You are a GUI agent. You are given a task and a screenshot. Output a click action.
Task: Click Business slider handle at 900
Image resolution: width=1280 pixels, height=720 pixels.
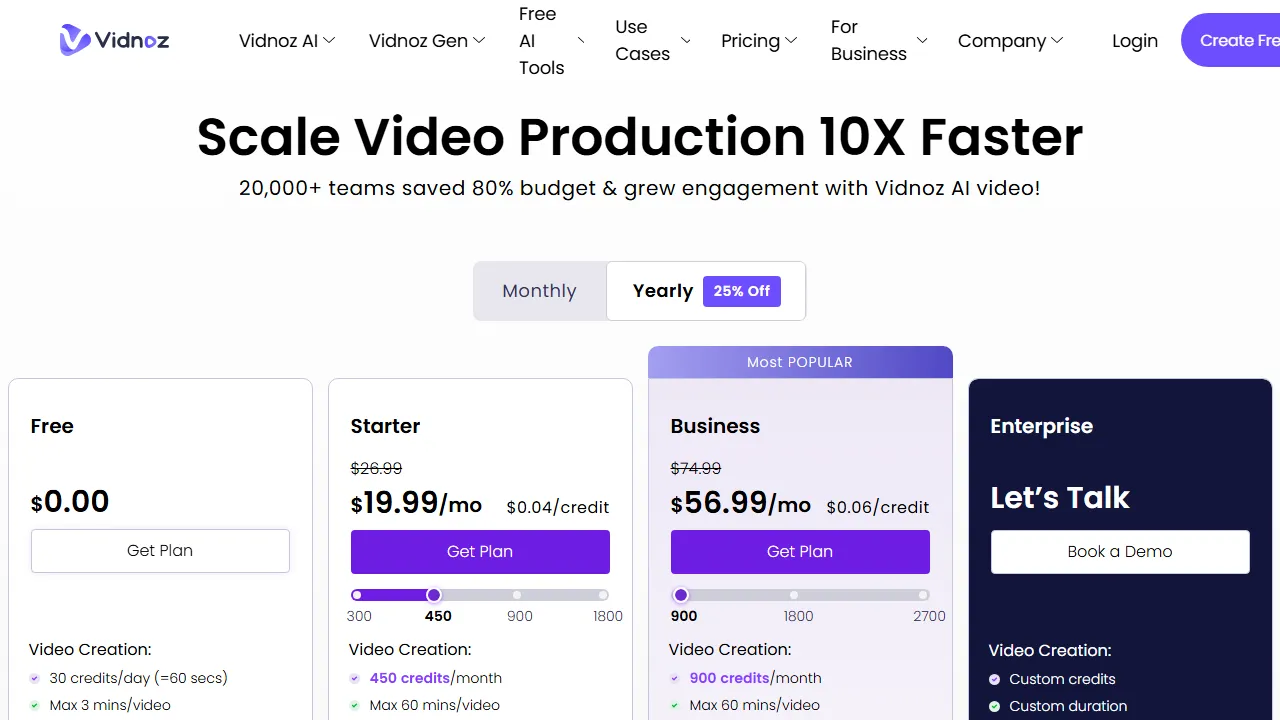(681, 595)
